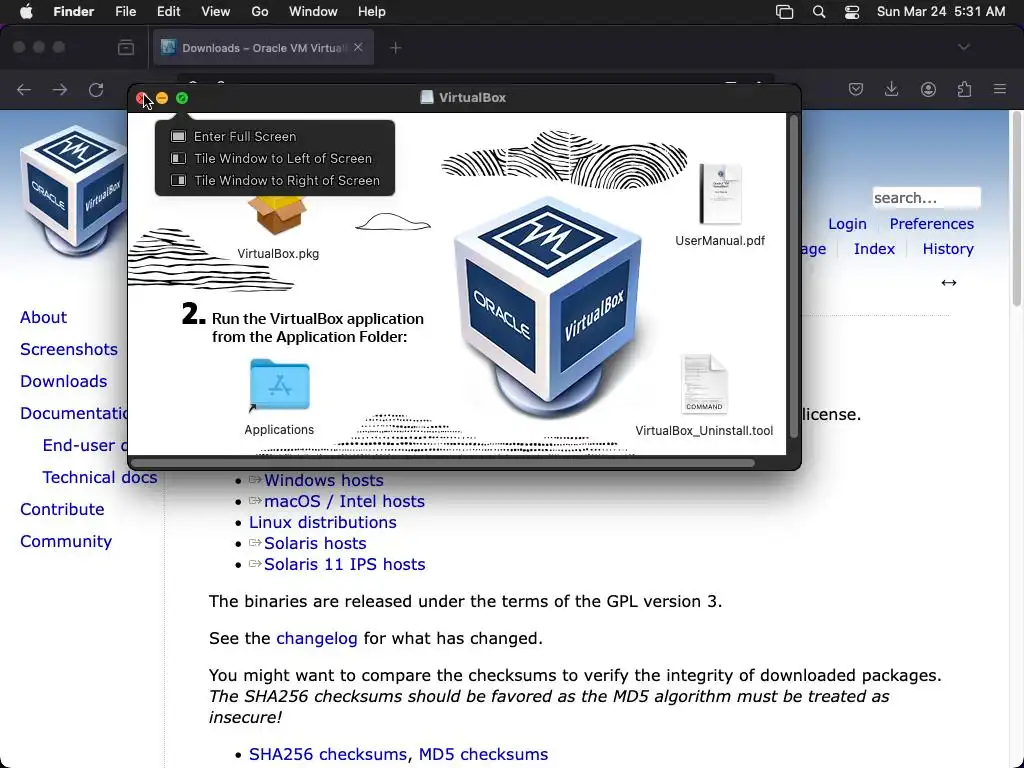The image size is (1024, 768).
Task: Select the Downloads – Oracle VM VirtualBox tab
Action: coord(263,48)
